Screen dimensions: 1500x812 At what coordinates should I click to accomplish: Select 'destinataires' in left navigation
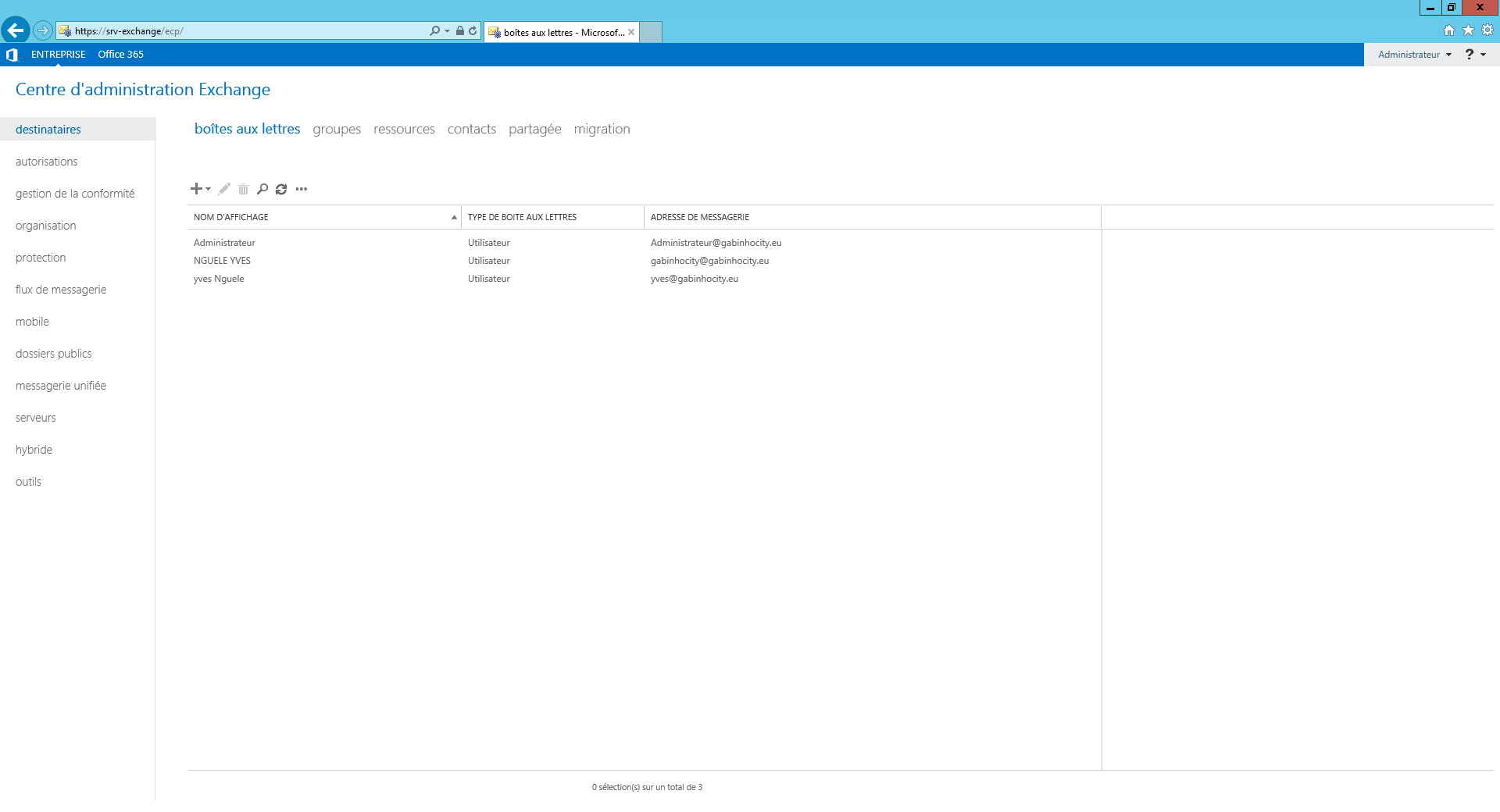[x=78, y=130]
